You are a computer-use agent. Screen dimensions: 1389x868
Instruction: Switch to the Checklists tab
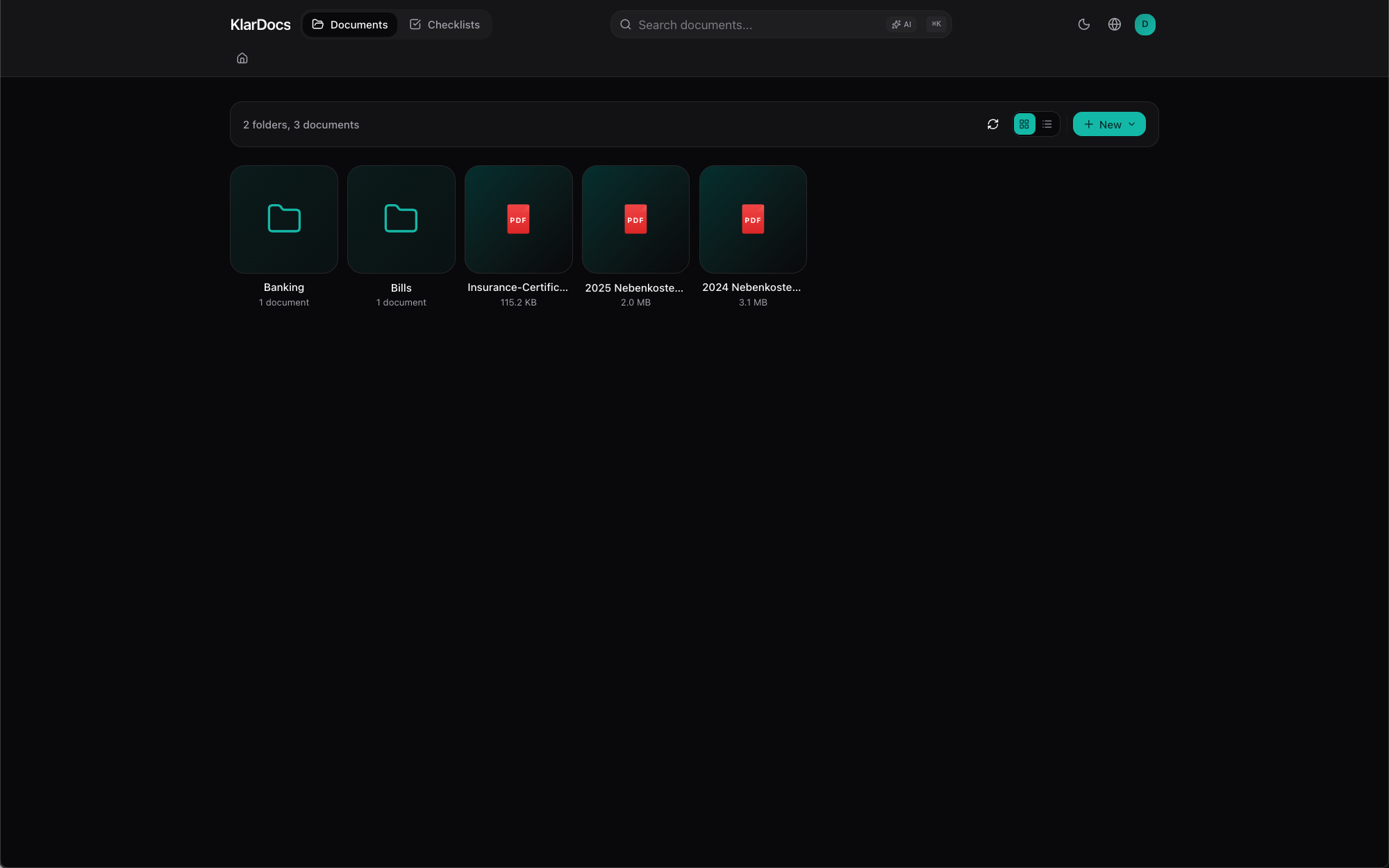pyautogui.click(x=444, y=24)
